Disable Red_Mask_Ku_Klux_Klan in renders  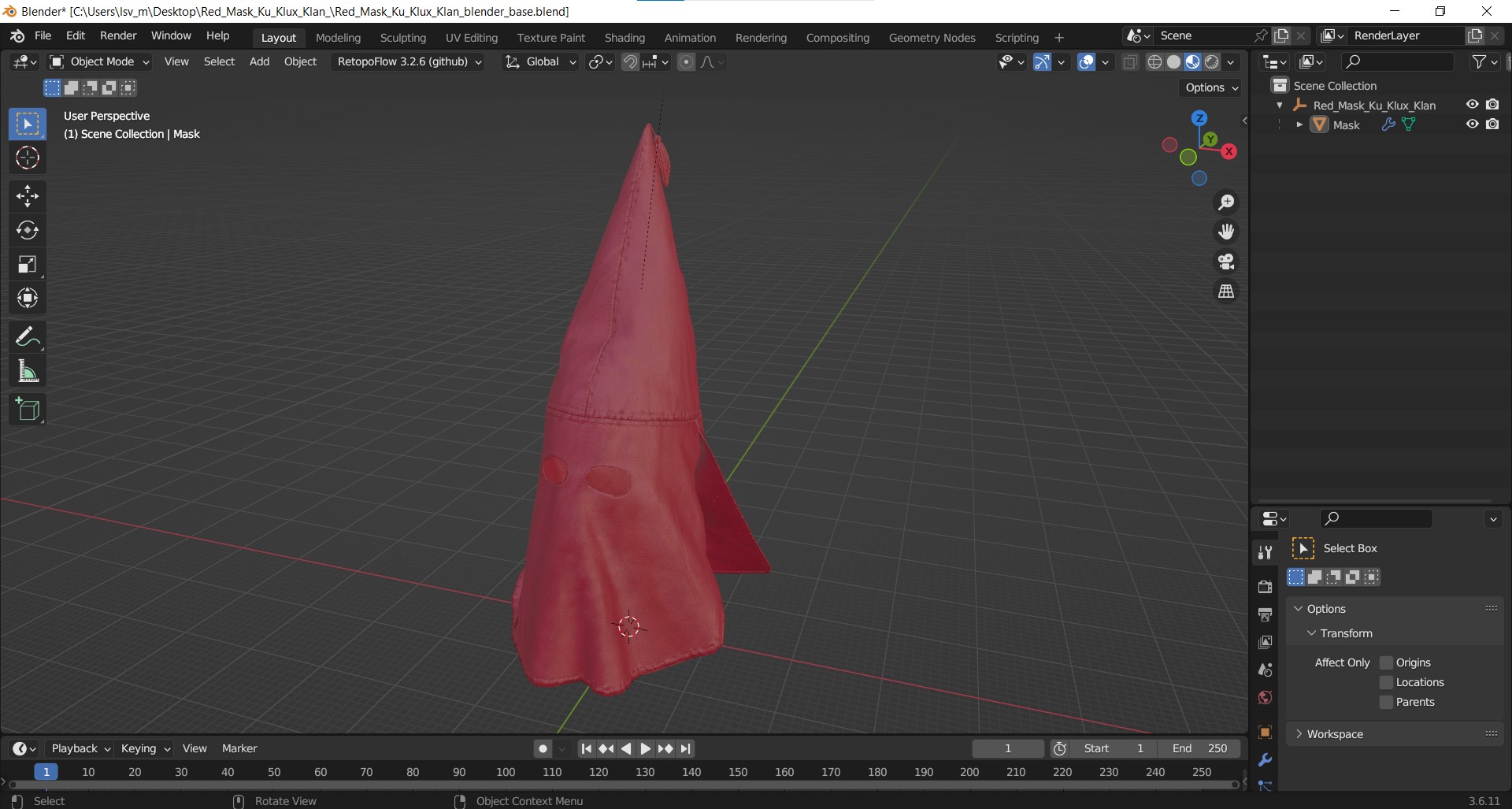[x=1492, y=105]
